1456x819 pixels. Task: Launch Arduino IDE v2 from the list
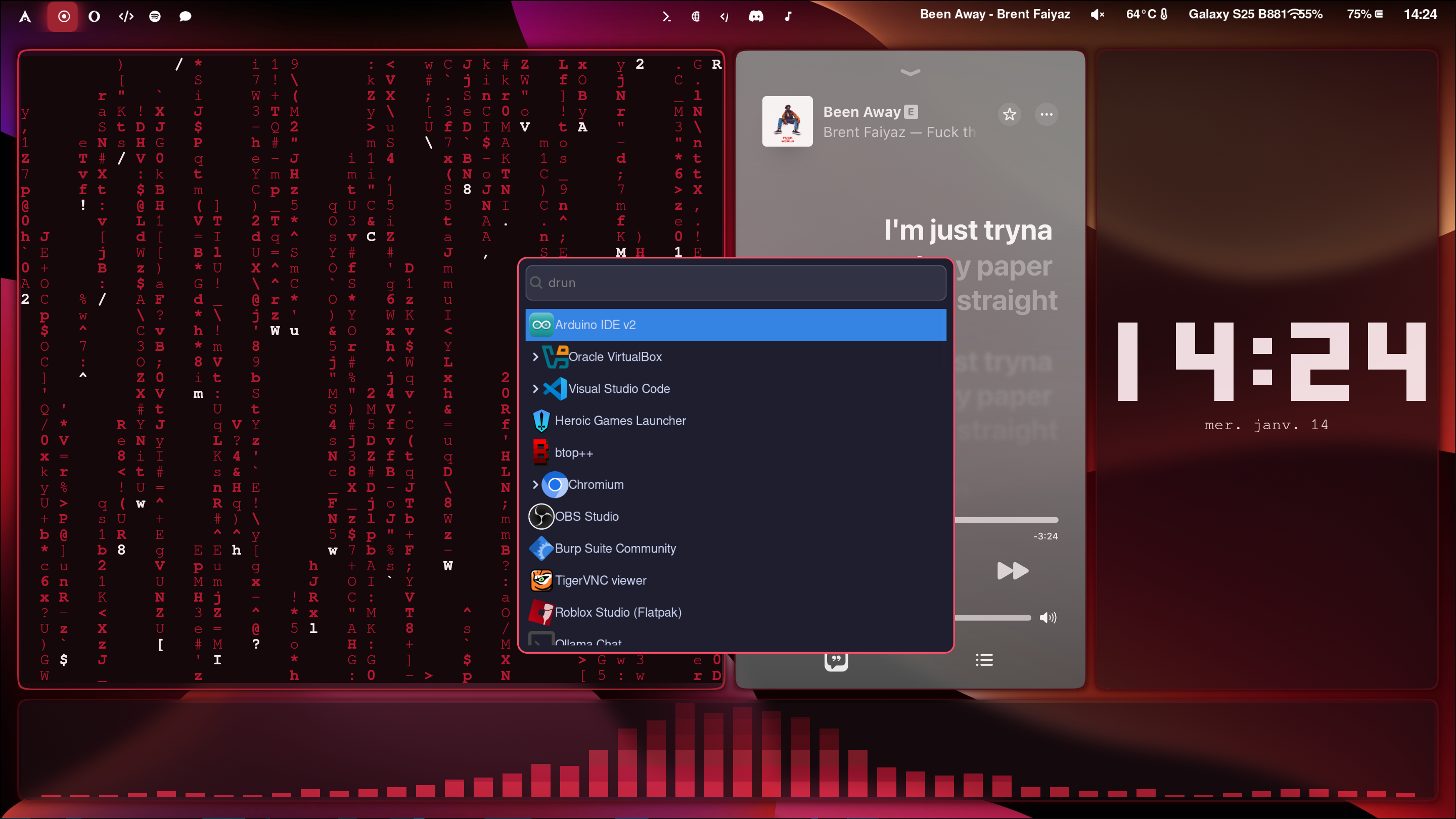click(736, 325)
